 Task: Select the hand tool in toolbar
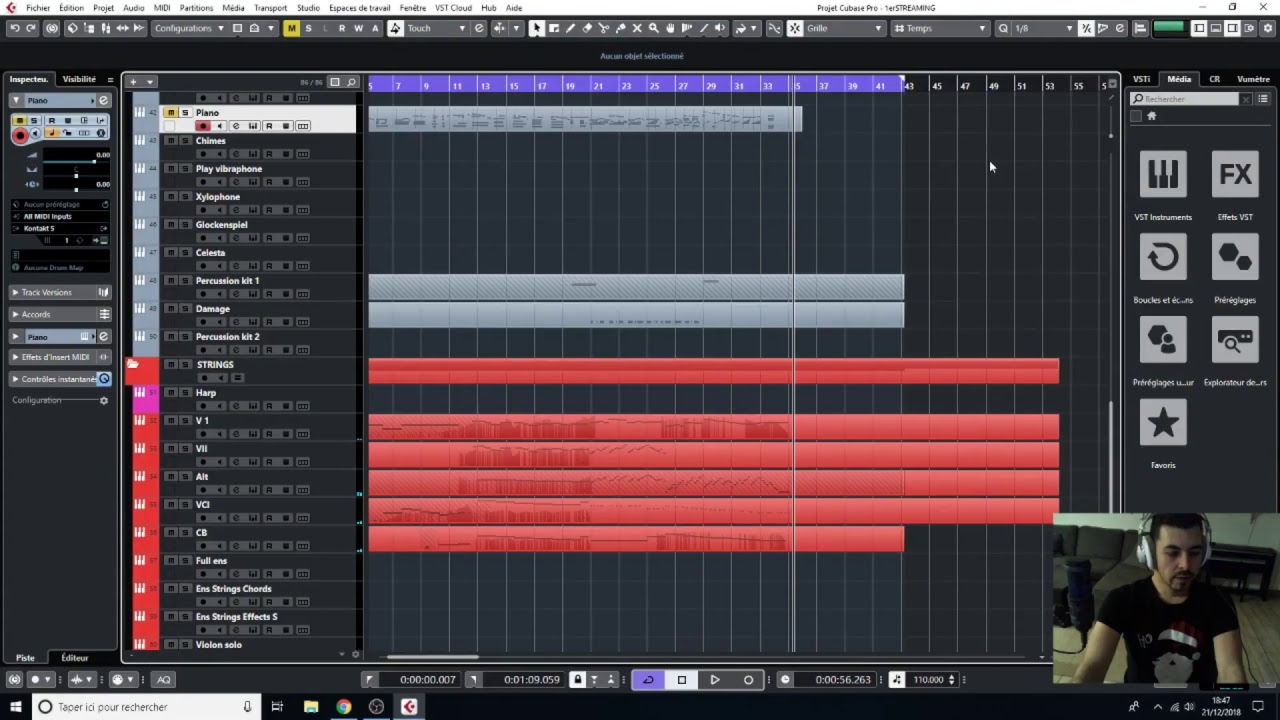[x=670, y=28]
